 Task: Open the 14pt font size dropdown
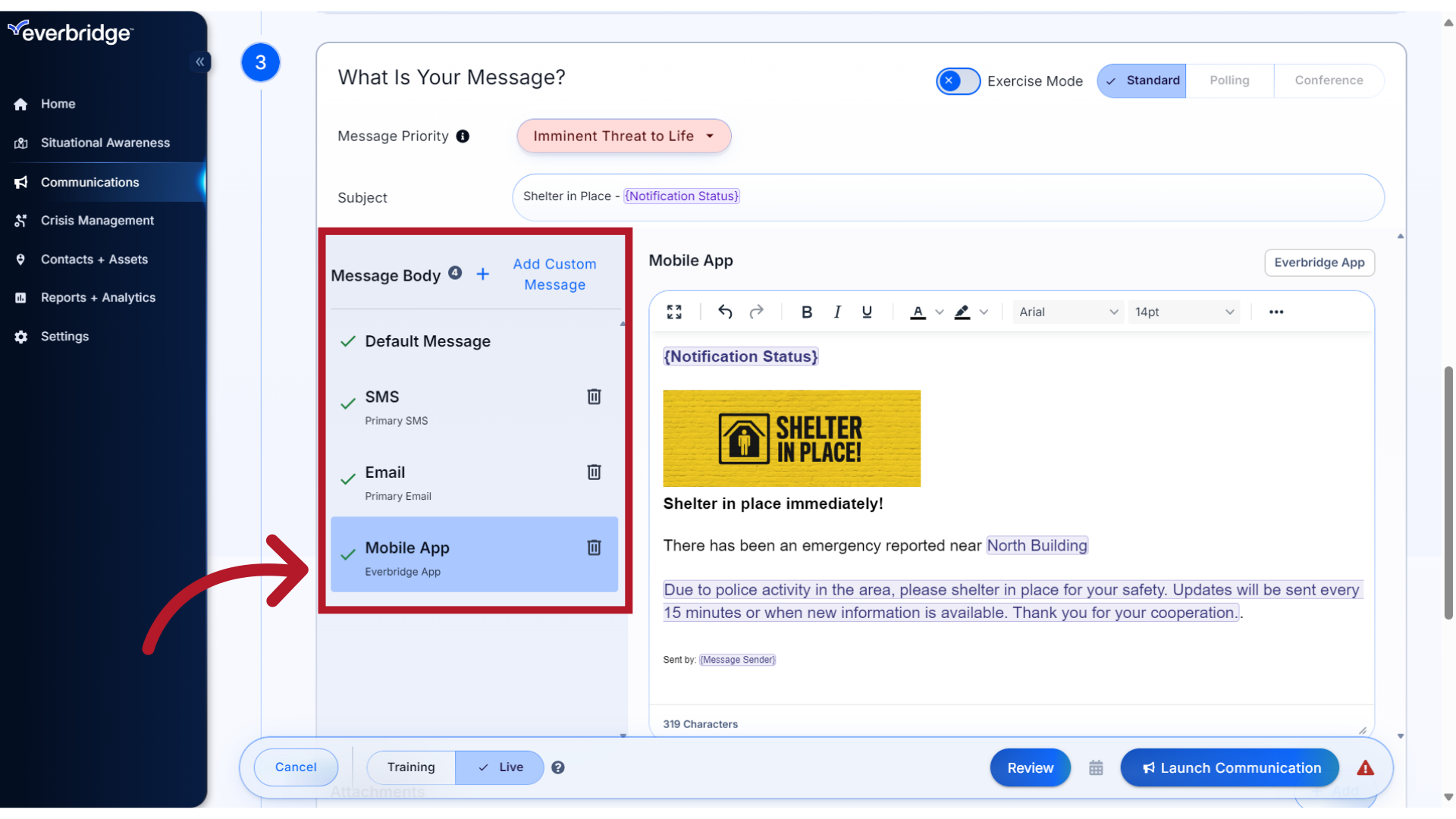click(x=1183, y=312)
